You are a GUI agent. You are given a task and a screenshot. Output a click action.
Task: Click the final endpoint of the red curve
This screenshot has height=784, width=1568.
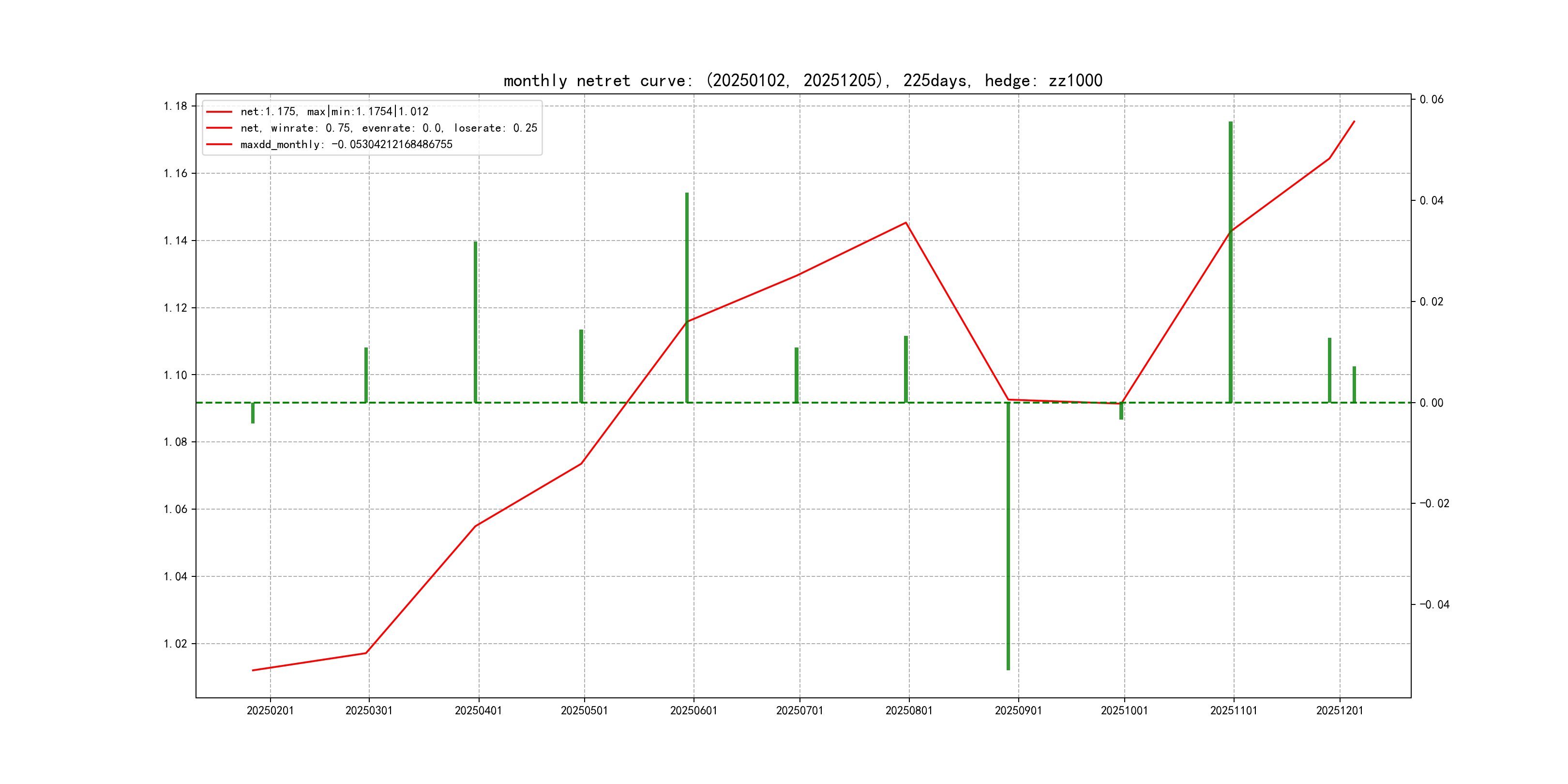(1355, 121)
